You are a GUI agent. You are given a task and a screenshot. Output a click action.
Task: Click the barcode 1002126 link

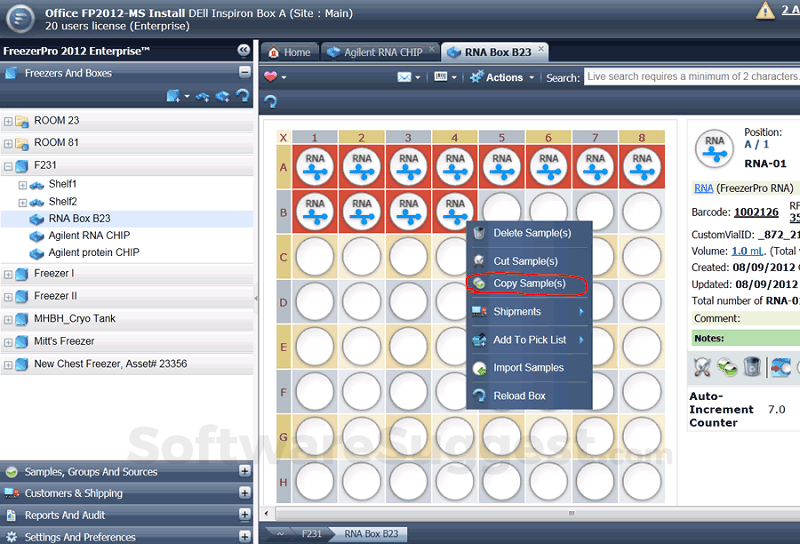(x=756, y=212)
